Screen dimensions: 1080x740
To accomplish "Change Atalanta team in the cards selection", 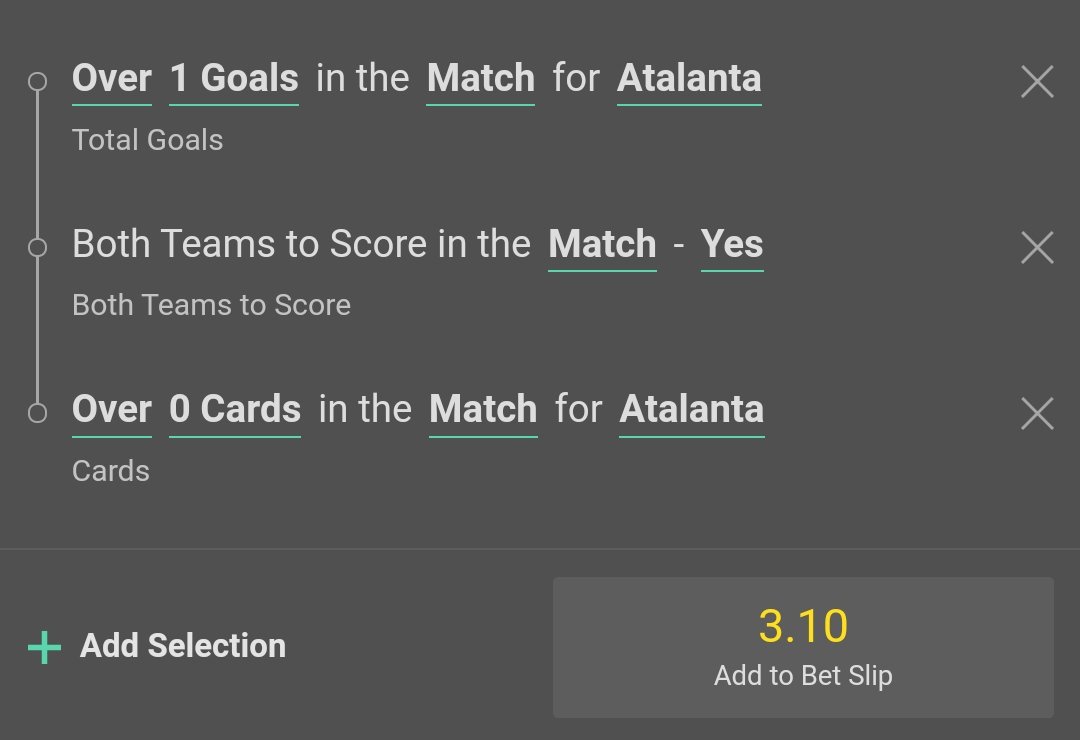I will [692, 410].
